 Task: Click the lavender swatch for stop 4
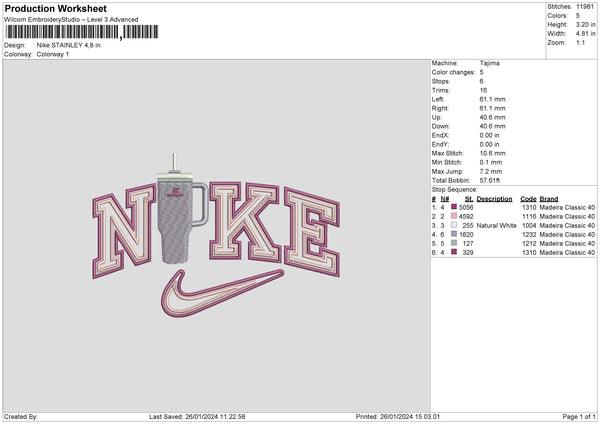(x=454, y=234)
